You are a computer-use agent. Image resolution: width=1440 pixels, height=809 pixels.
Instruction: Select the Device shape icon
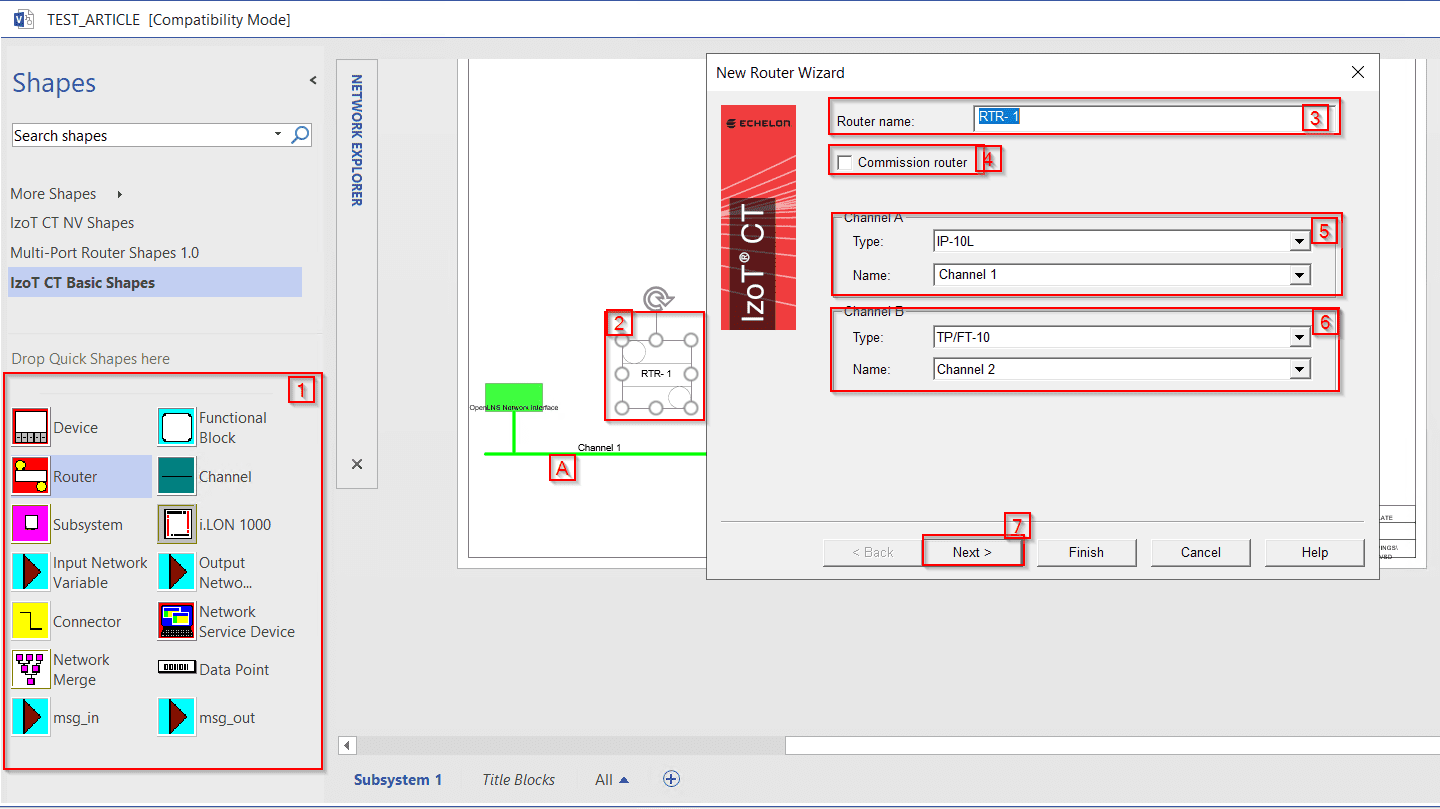(30, 427)
